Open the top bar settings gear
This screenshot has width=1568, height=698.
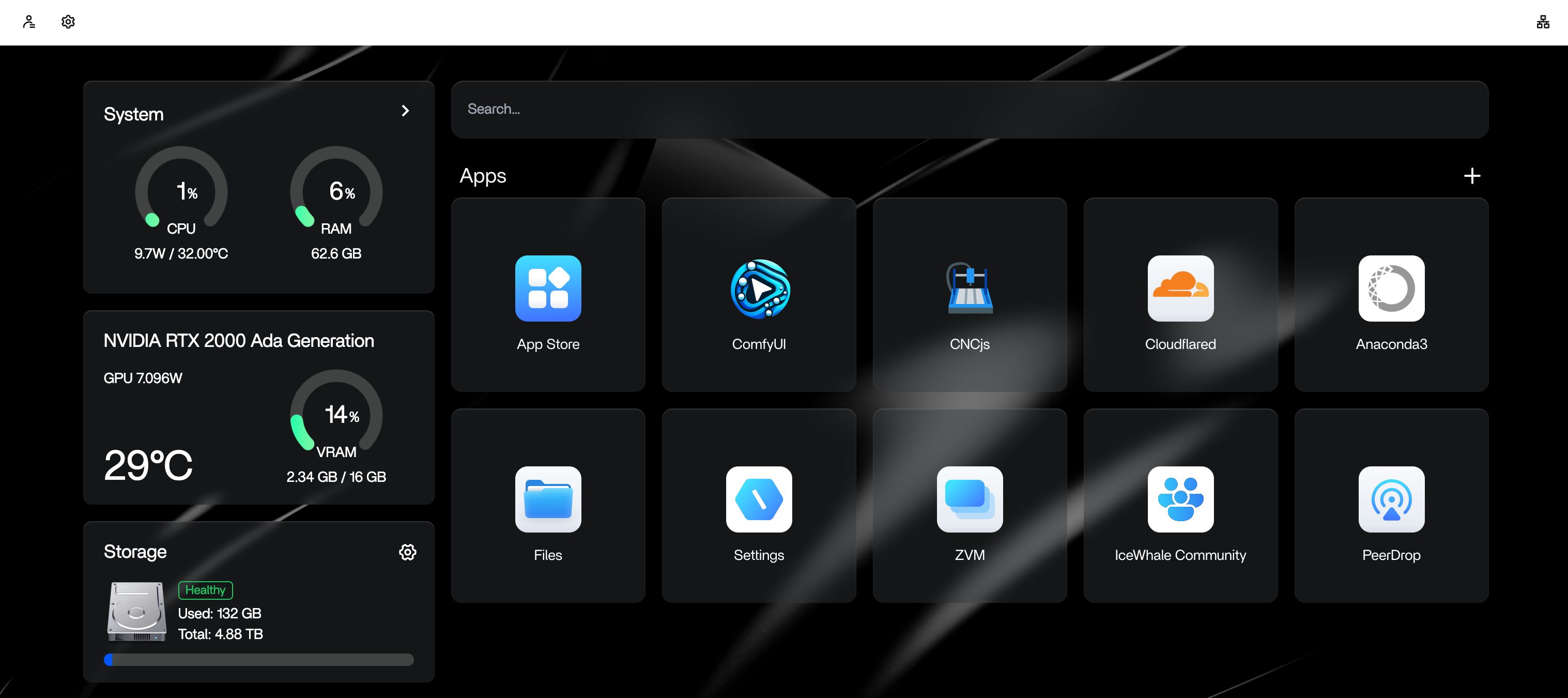(68, 22)
